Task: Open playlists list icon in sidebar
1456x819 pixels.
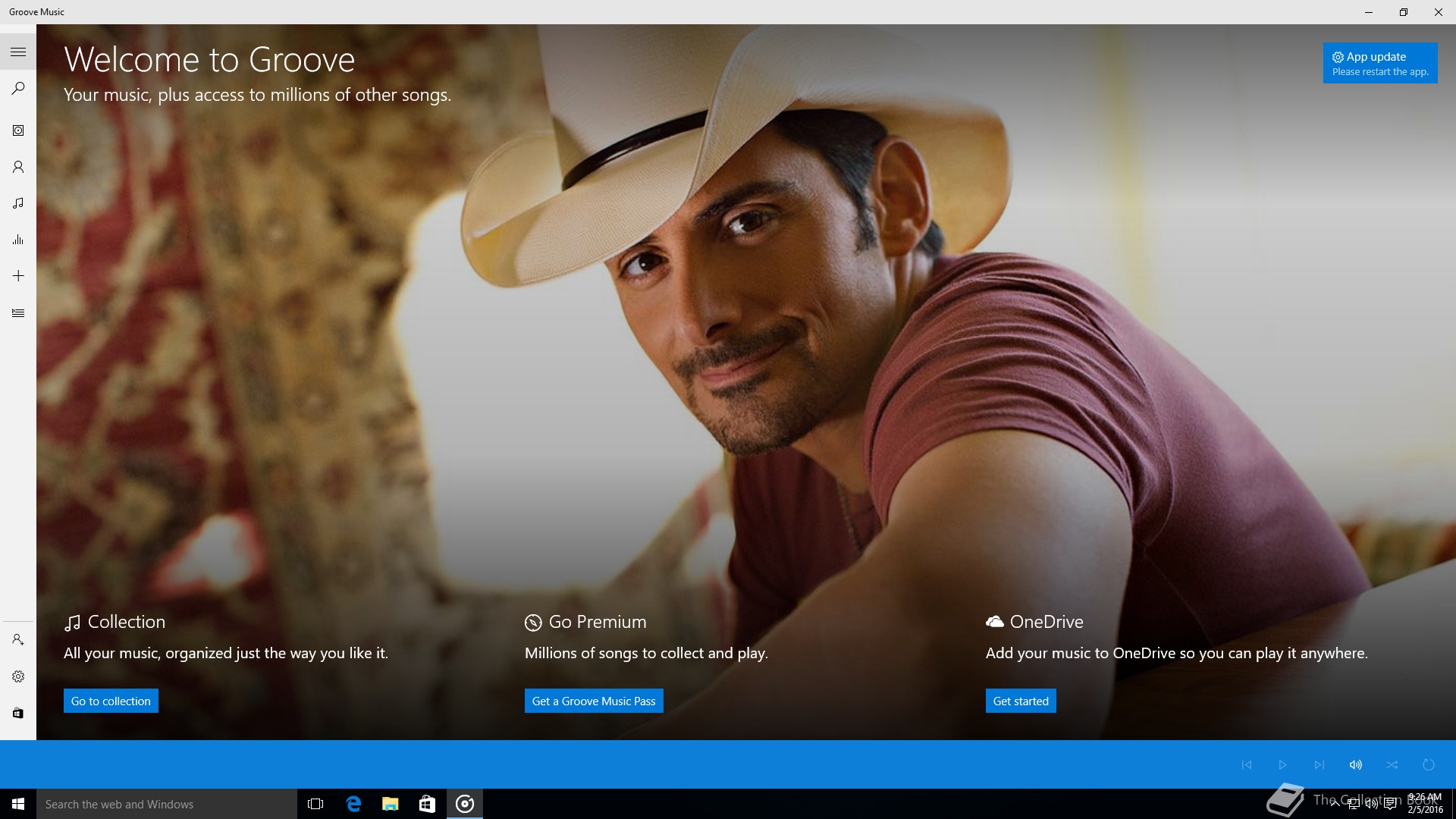Action: click(x=18, y=312)
